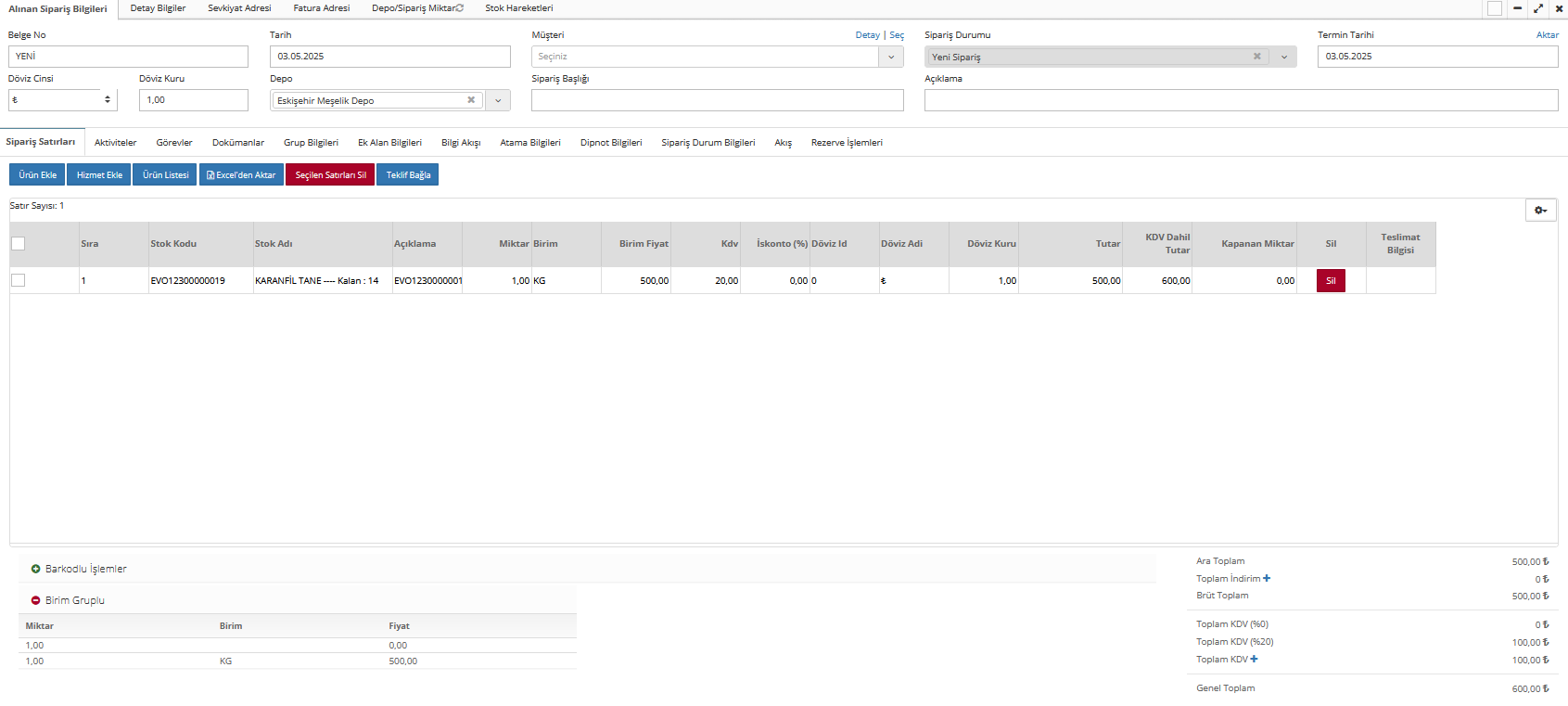Click the Döviz Cinsi currency stepper arrows
Viewport: 1568px width, 706px height.
[x=108, y=100]
